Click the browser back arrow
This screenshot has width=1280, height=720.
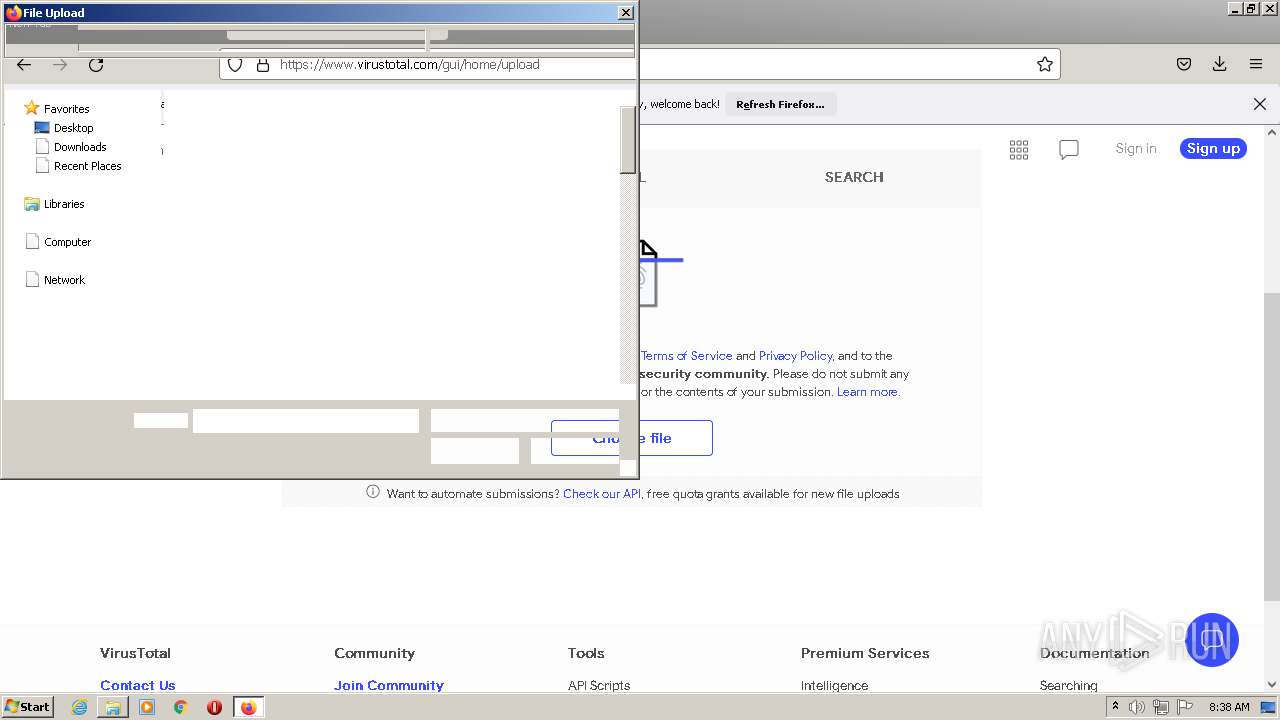click(24, 64)
